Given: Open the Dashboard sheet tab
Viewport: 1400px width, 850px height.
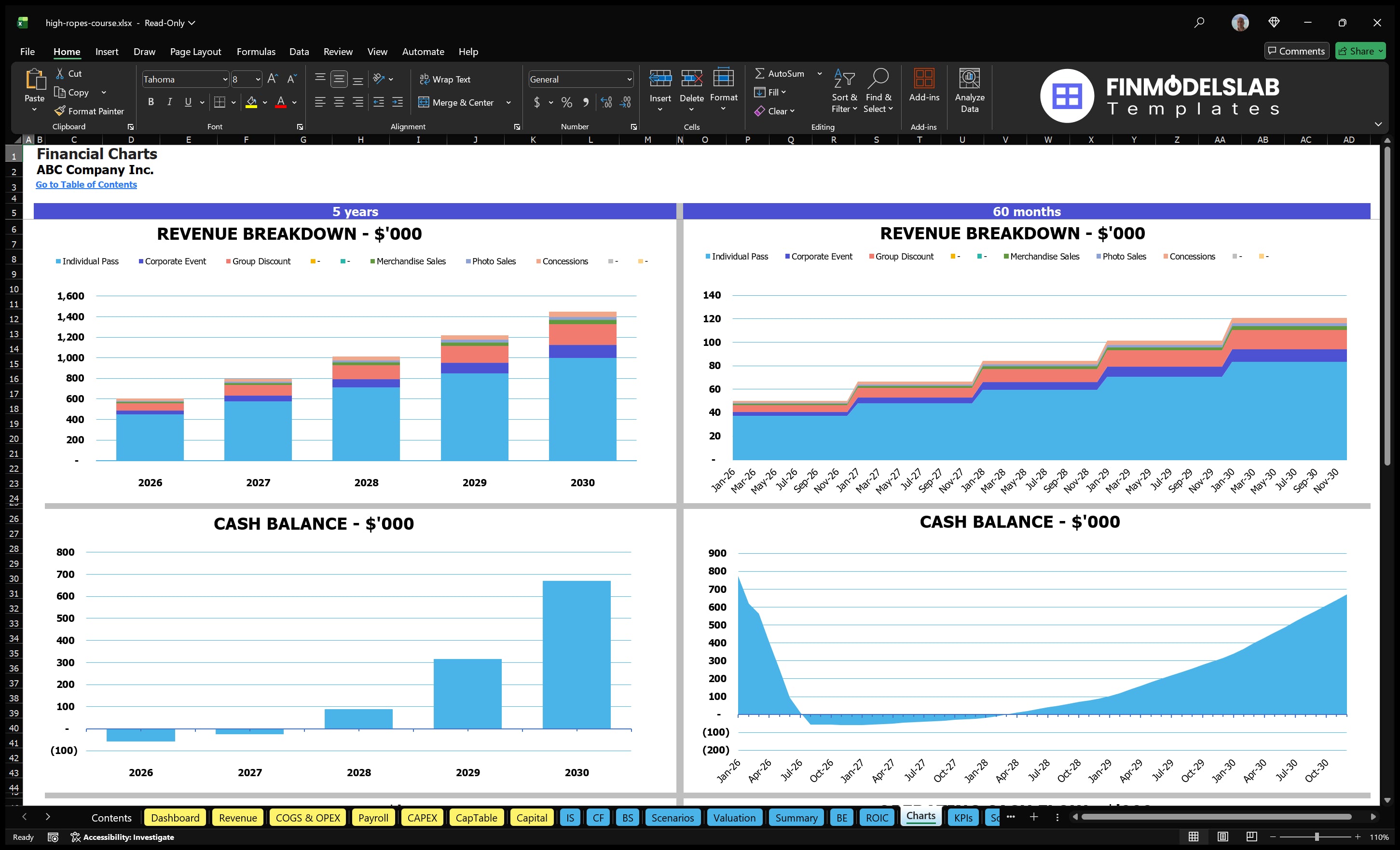Looking at the screenshot, I should point(175,817).
